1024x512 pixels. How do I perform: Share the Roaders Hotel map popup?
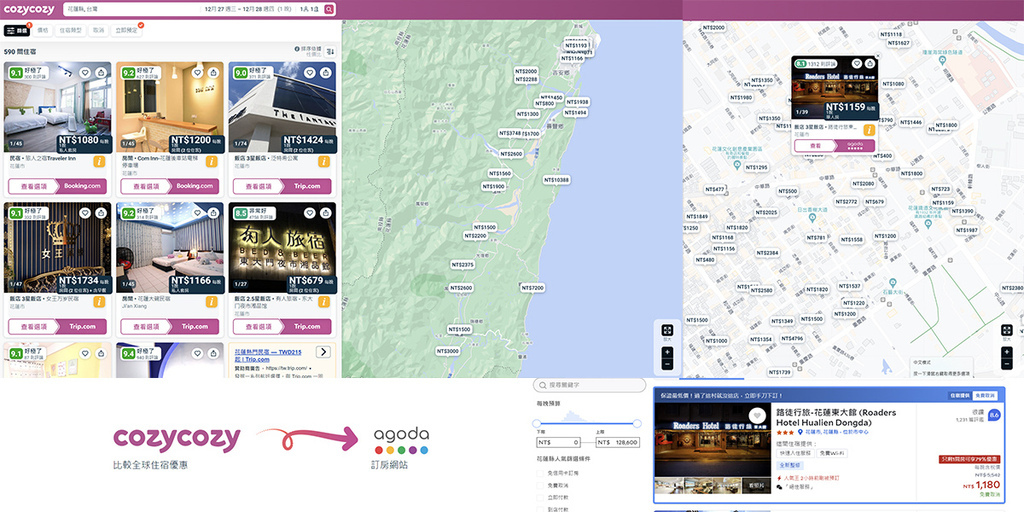[x=870, y=64]
